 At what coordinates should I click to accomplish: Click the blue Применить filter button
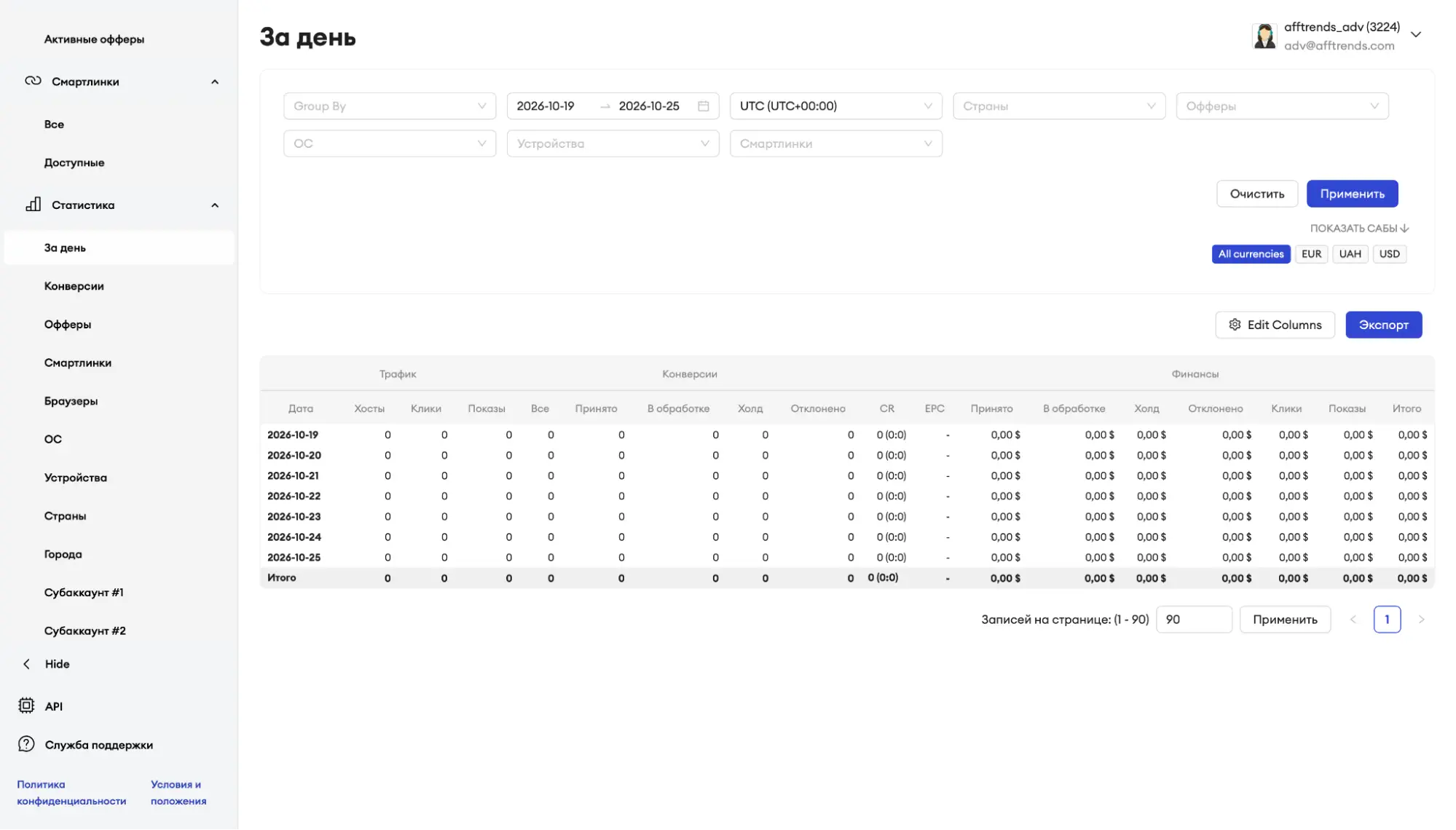(x=1352, y=194)
